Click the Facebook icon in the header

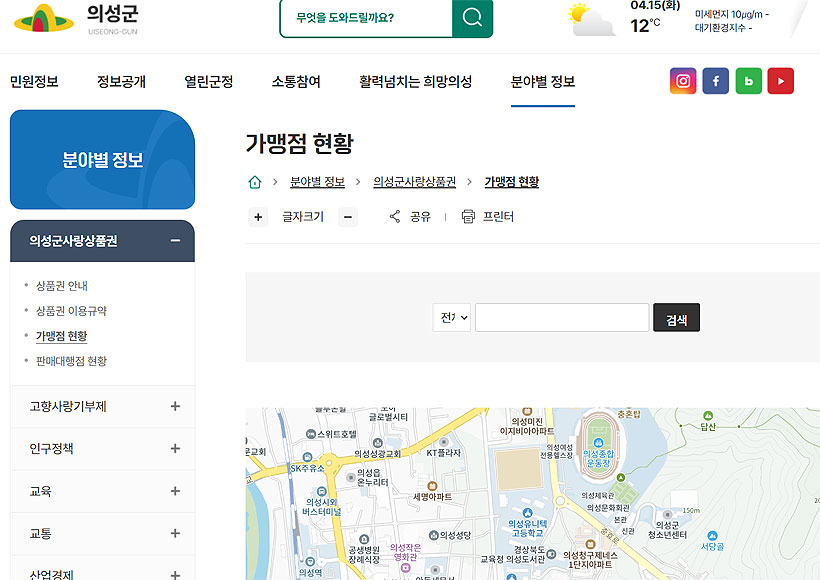pos(716,80)
